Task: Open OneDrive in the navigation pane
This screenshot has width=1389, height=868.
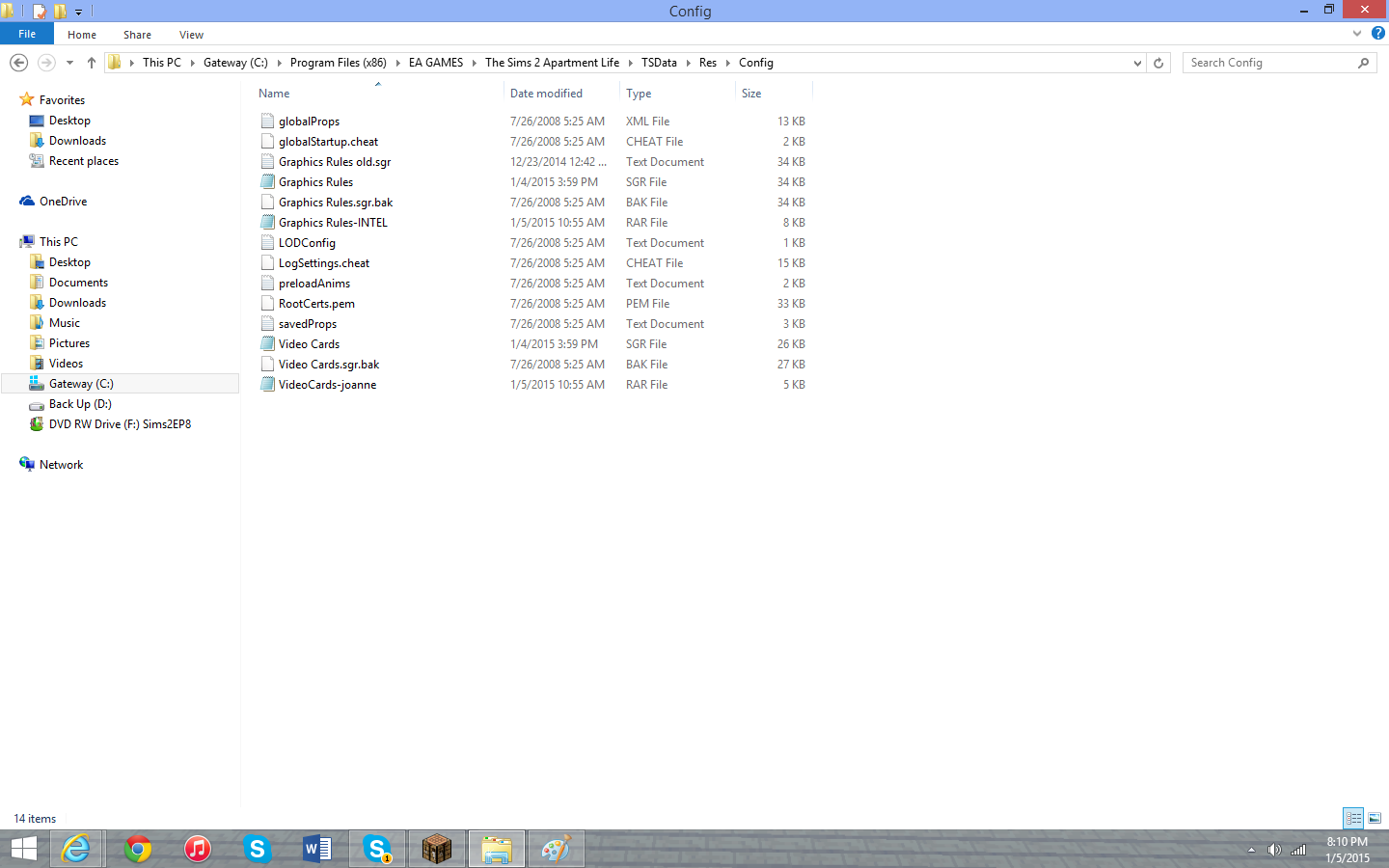Action: [x=63, y=202]
